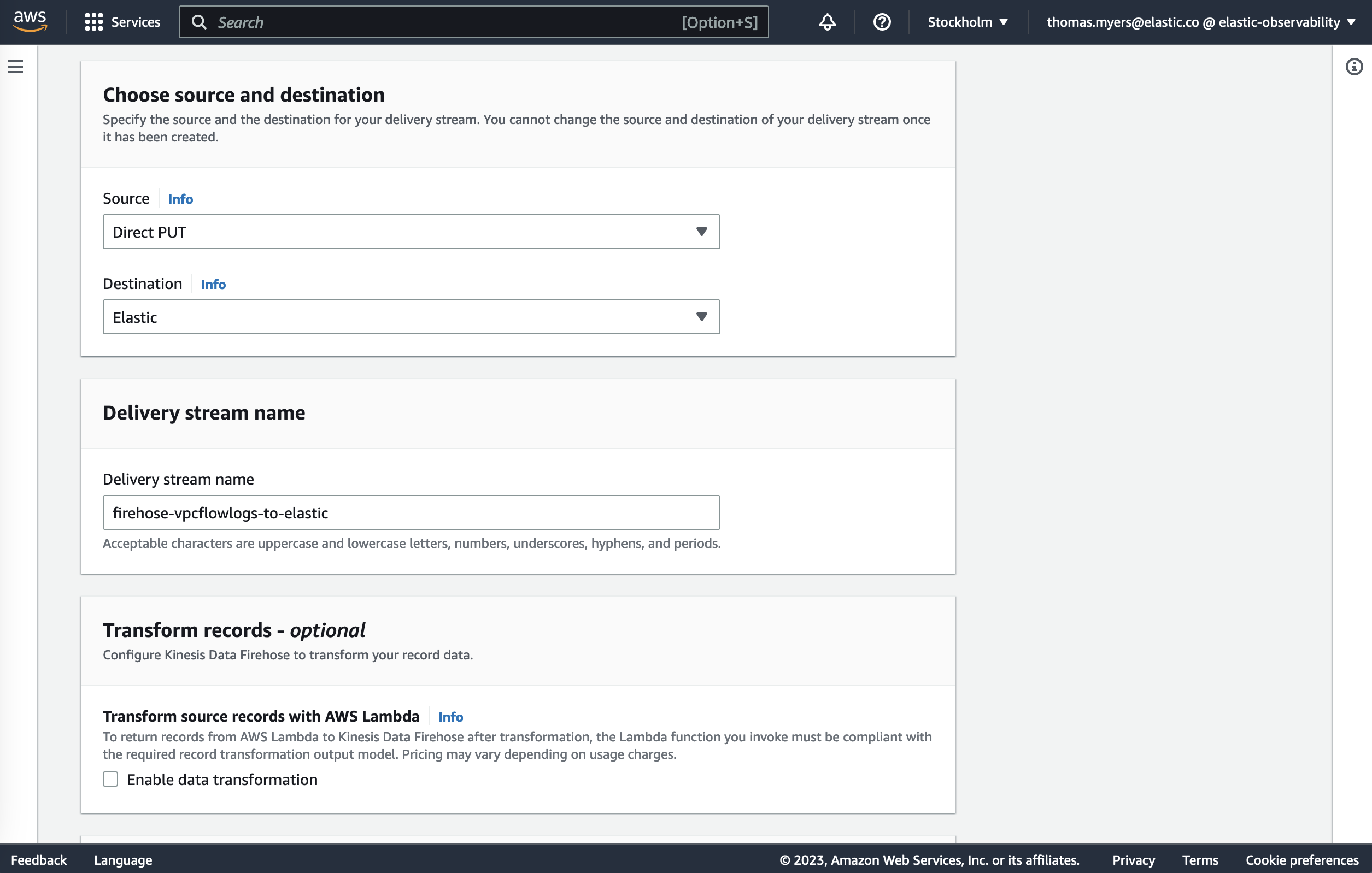Click the Info link next to Source
Viewport: 1372px width, 873px height.
point(180,199)
